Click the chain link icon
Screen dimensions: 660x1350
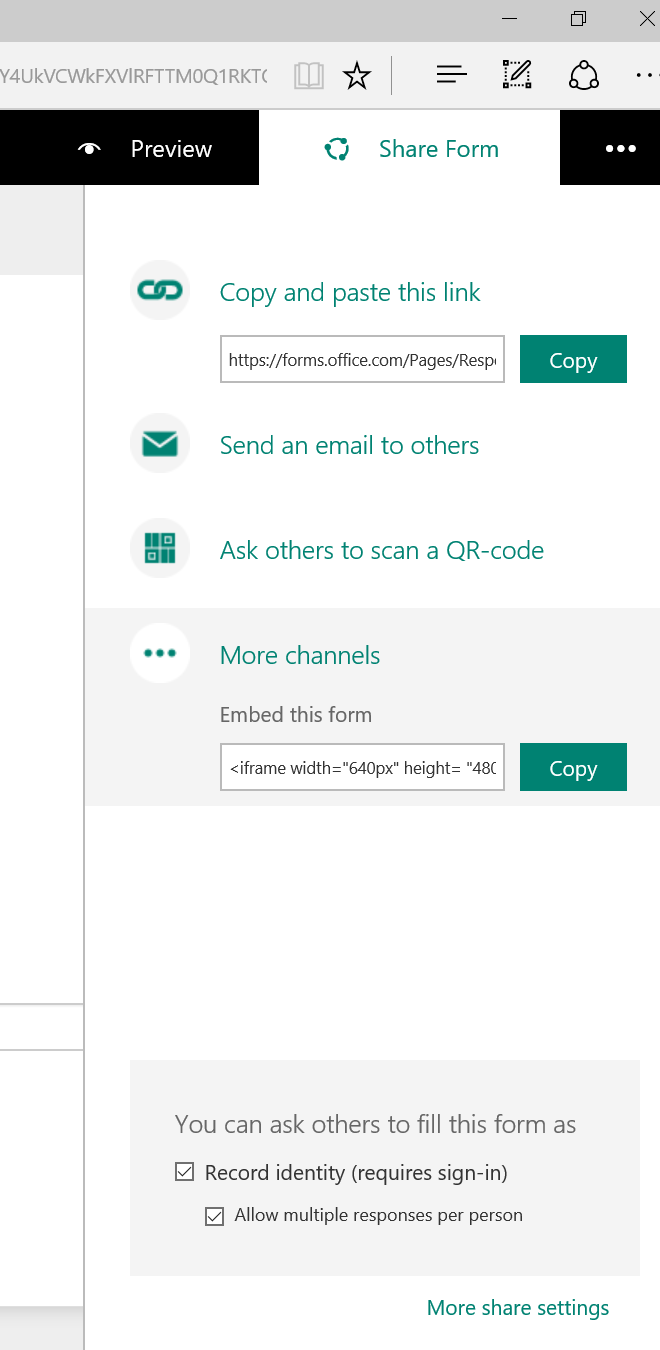pyautogui.click(x=160, y=290)
